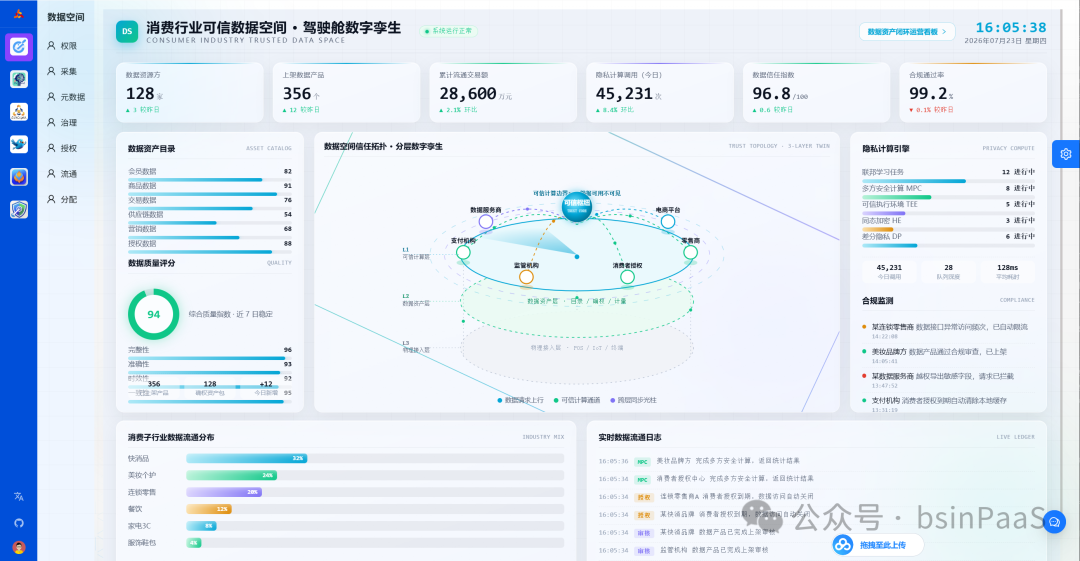This screenshot has width=1080, height=561.
Task: Click the 可信计算通道 legend item
Action: [x=577, y=400]
